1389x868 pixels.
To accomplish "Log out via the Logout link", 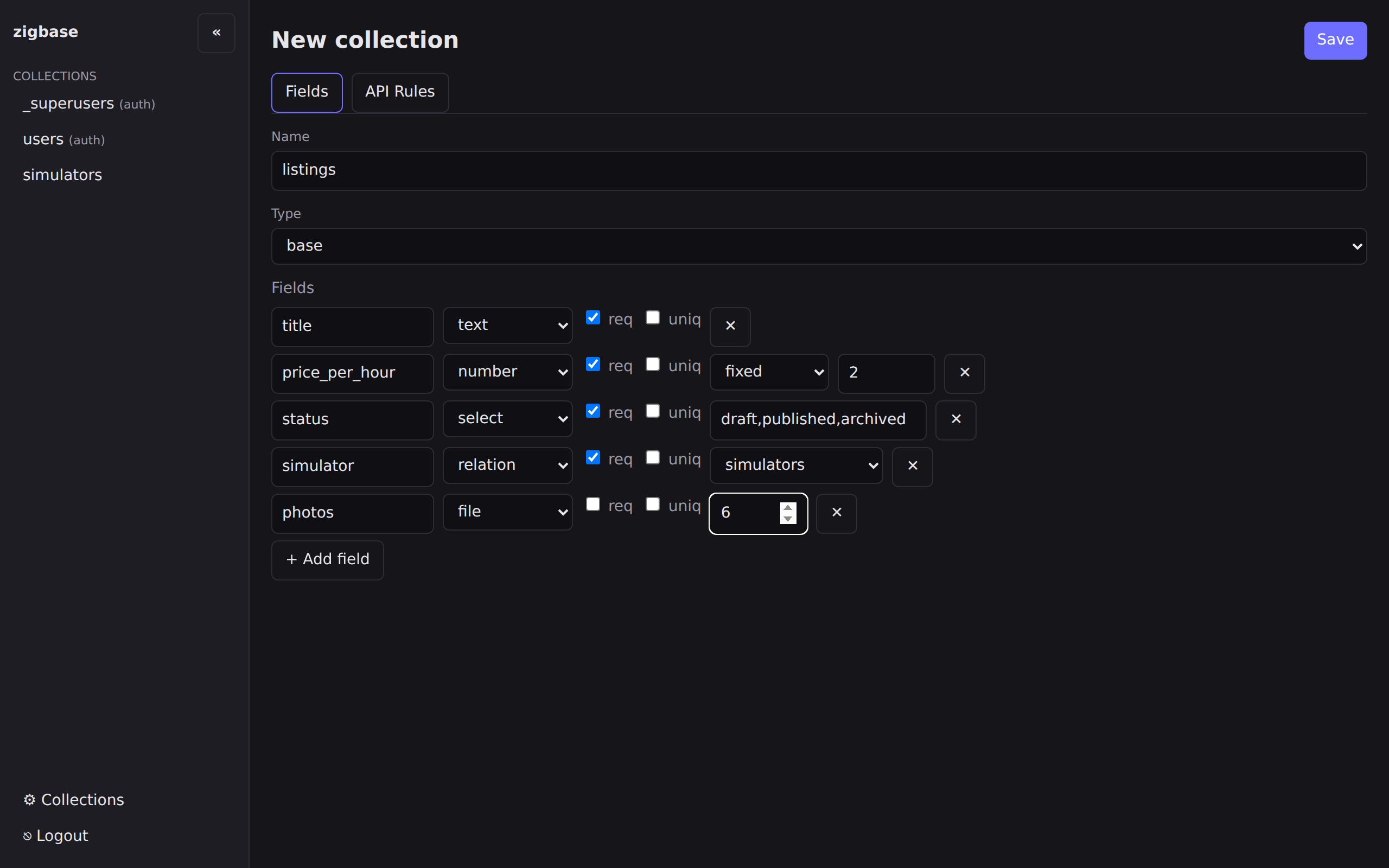I will coord(55,836).
